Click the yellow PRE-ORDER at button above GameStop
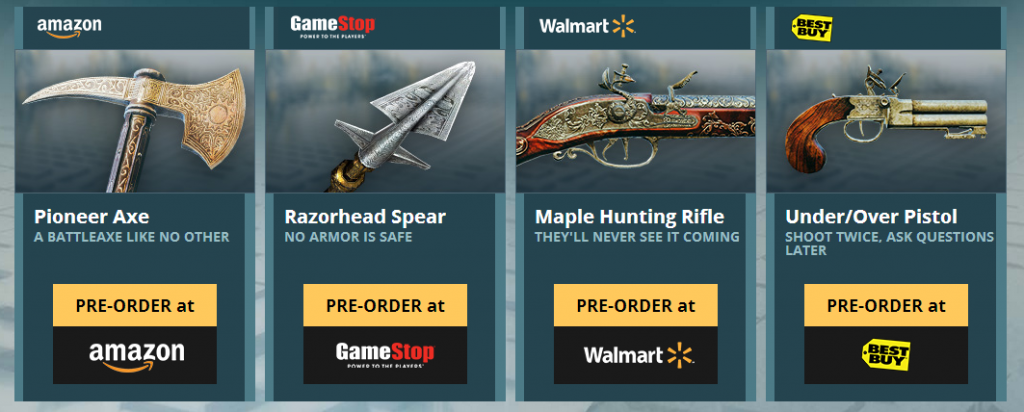The image size is (1024, 412). click(385, 305)
